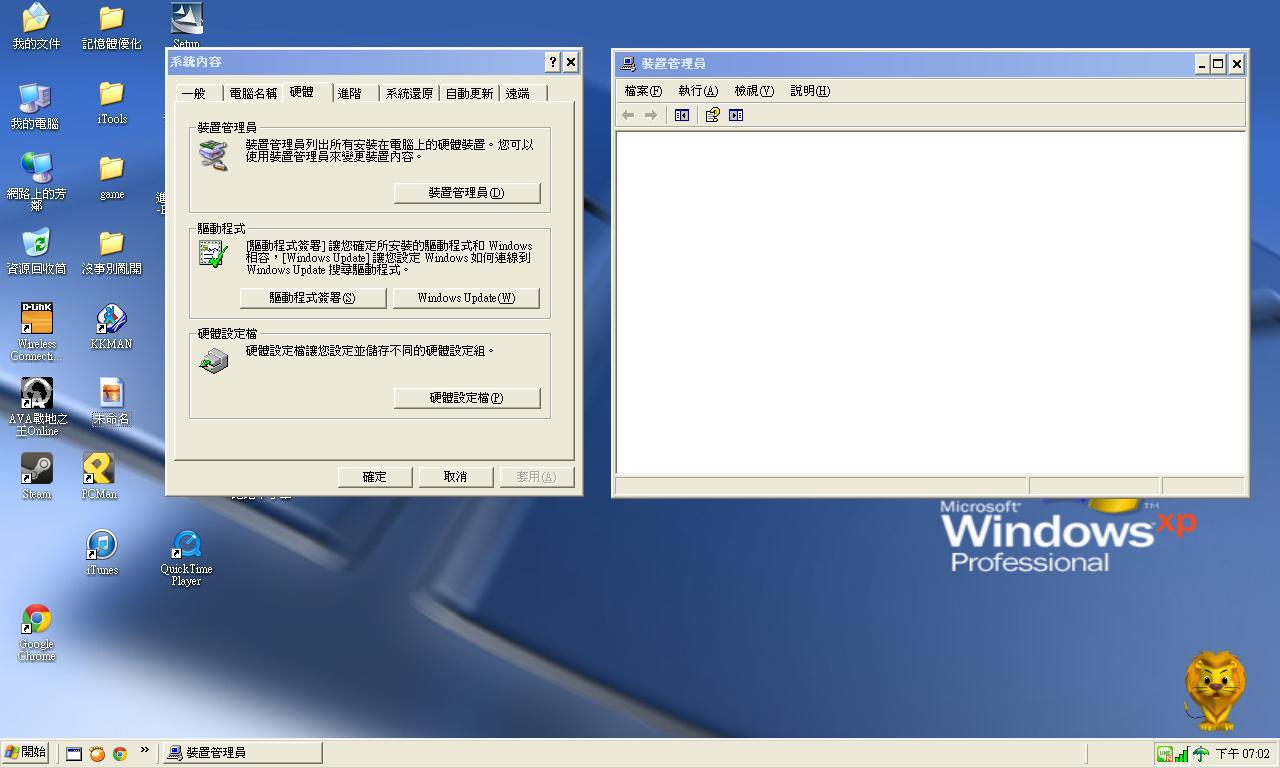Close the 系統內容 dialog
The image size is (1280, 768).
pyautogui.click(x=571, y=62)
